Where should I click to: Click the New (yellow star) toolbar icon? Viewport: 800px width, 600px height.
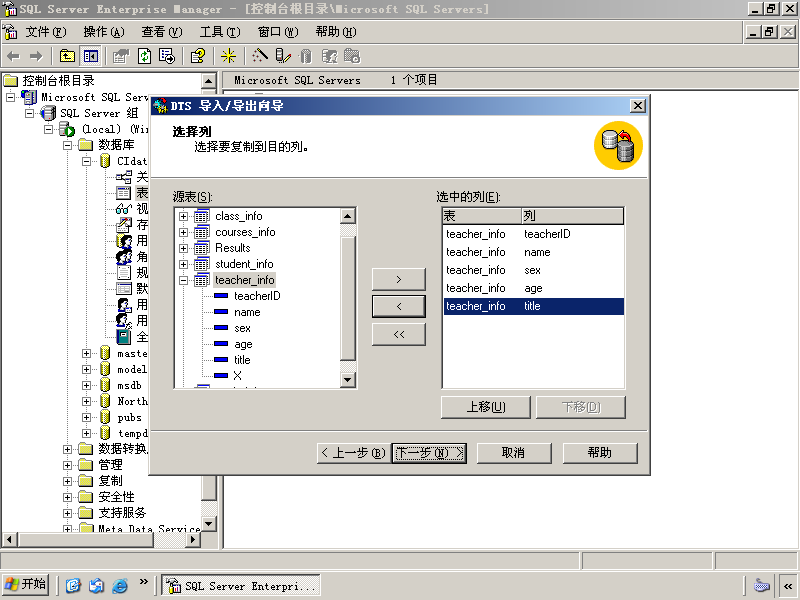pos(228,56)
